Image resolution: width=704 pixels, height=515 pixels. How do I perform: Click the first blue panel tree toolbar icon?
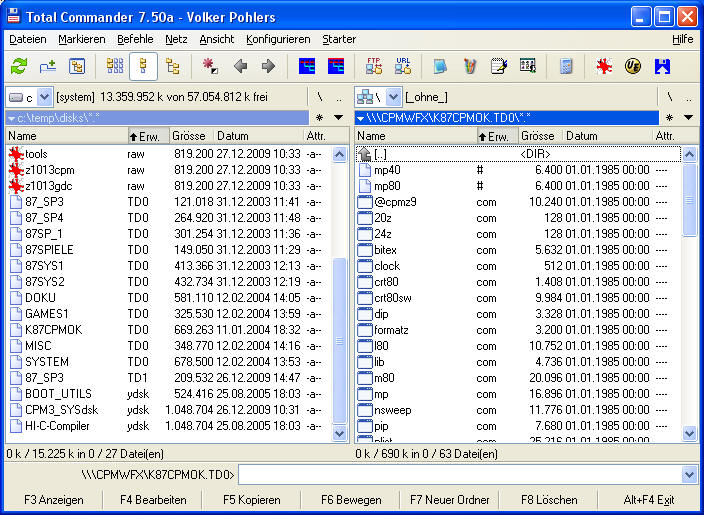click(x=307, y=66)
